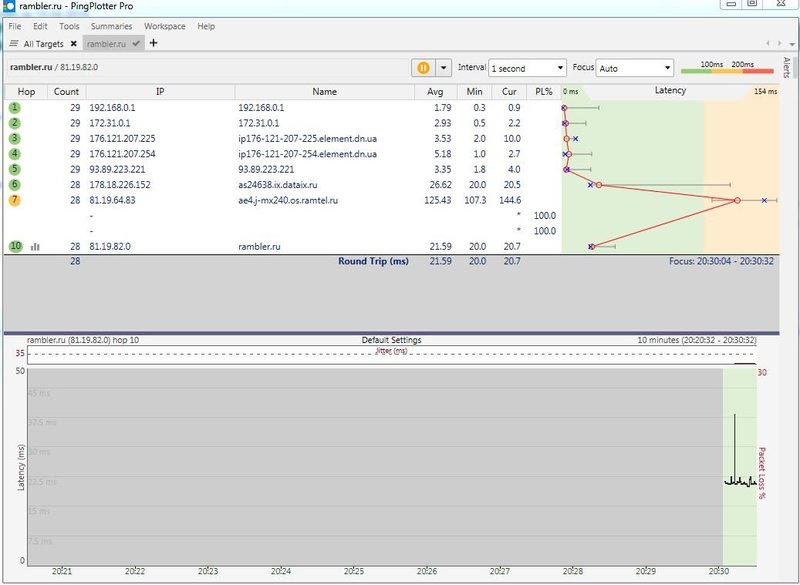Sort by the Cur column header
The height and width of the screenshot is (585, 800).
pos(509,92)
